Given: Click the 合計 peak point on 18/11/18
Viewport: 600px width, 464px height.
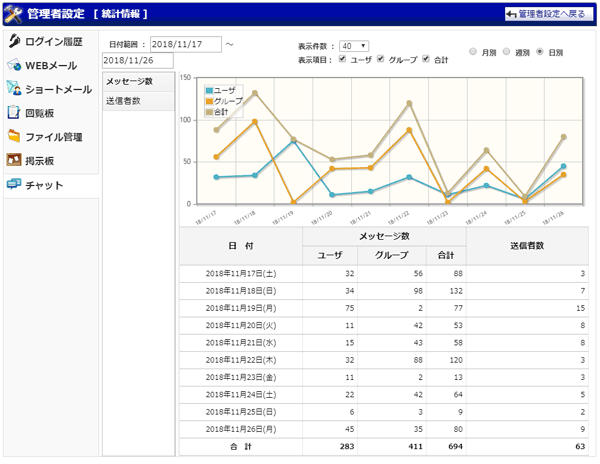Looking at the screenshot, I should tap(255, 93).
